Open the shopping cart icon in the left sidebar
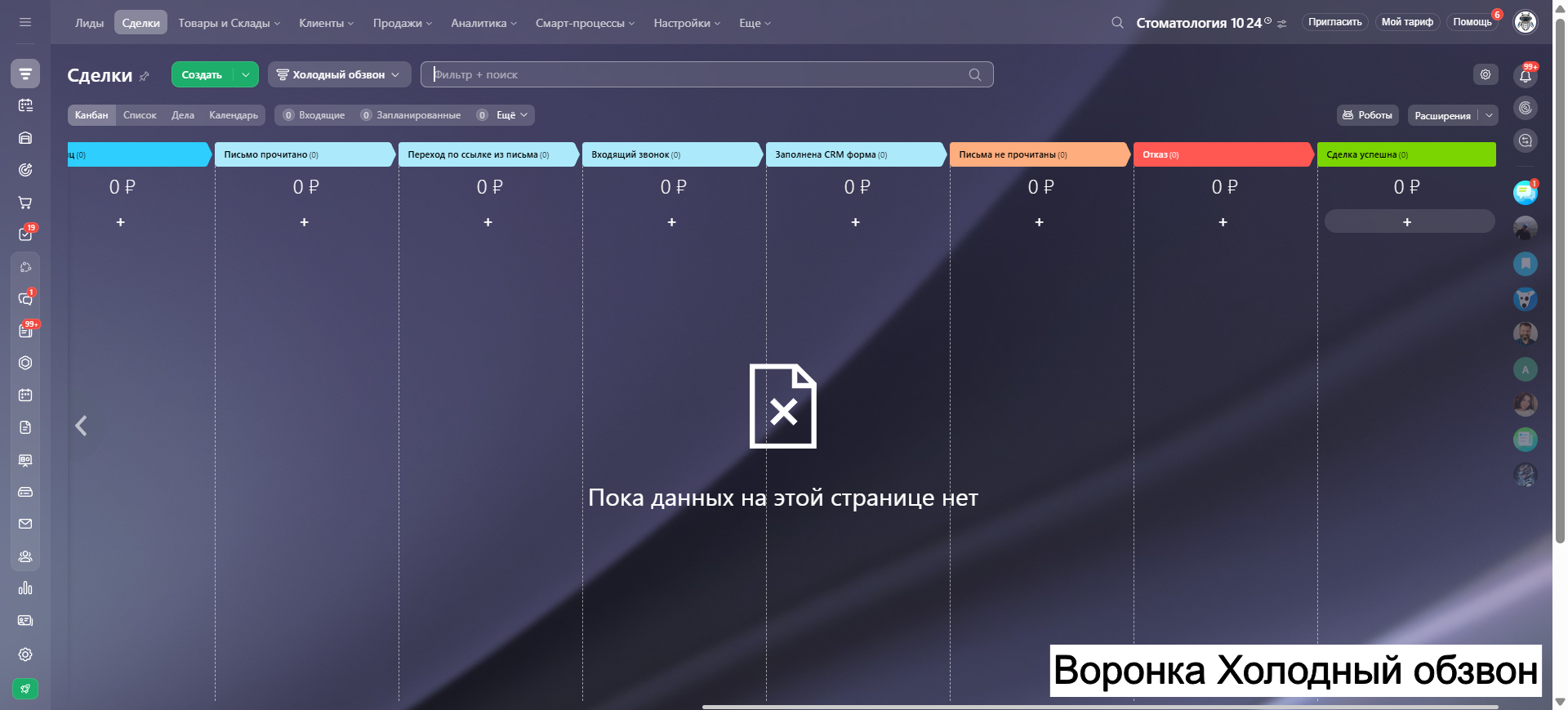The image size is (1568, 710). point(25,202)
